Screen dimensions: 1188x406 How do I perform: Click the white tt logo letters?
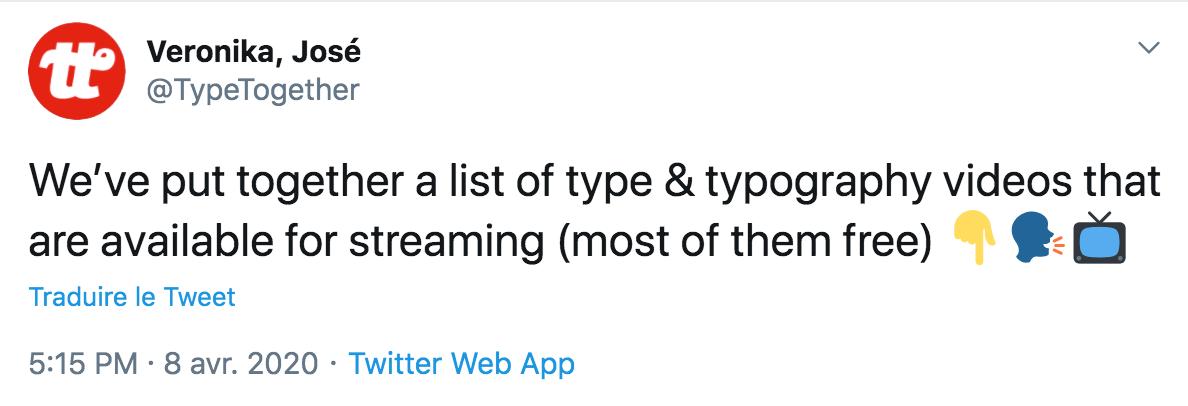(x=76, y=72)
